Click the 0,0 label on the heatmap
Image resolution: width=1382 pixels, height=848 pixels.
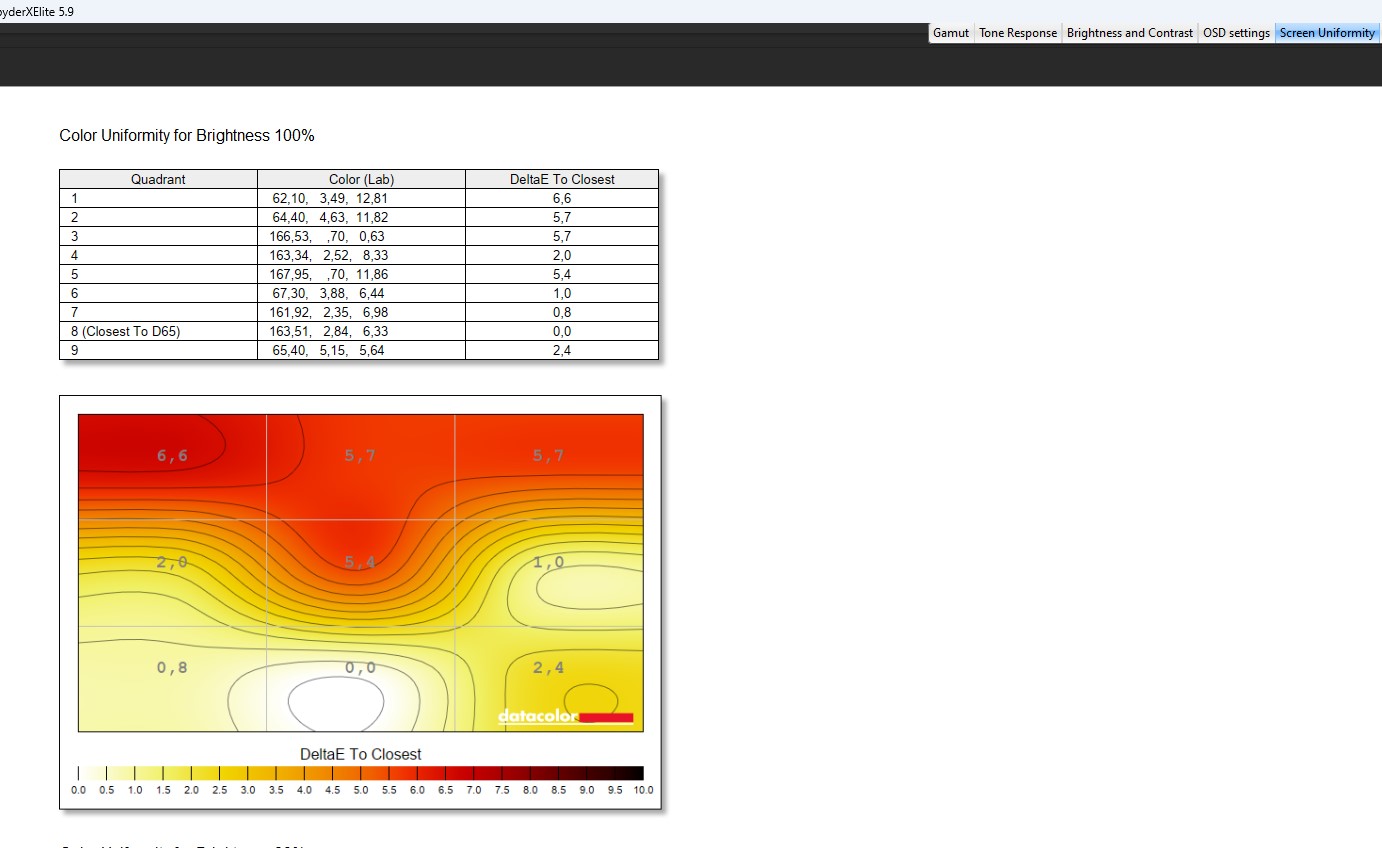[360, 667]
